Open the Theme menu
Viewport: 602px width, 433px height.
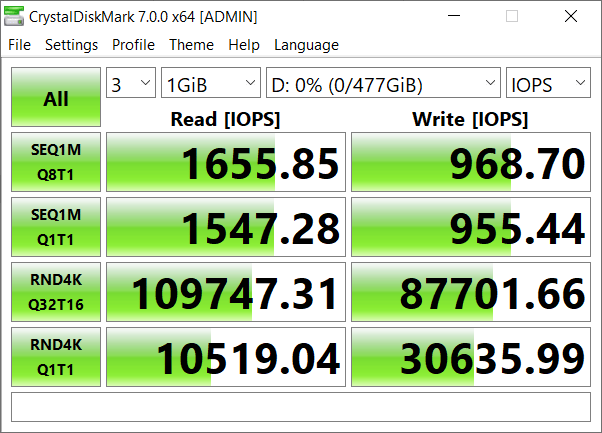coord(191,45)
